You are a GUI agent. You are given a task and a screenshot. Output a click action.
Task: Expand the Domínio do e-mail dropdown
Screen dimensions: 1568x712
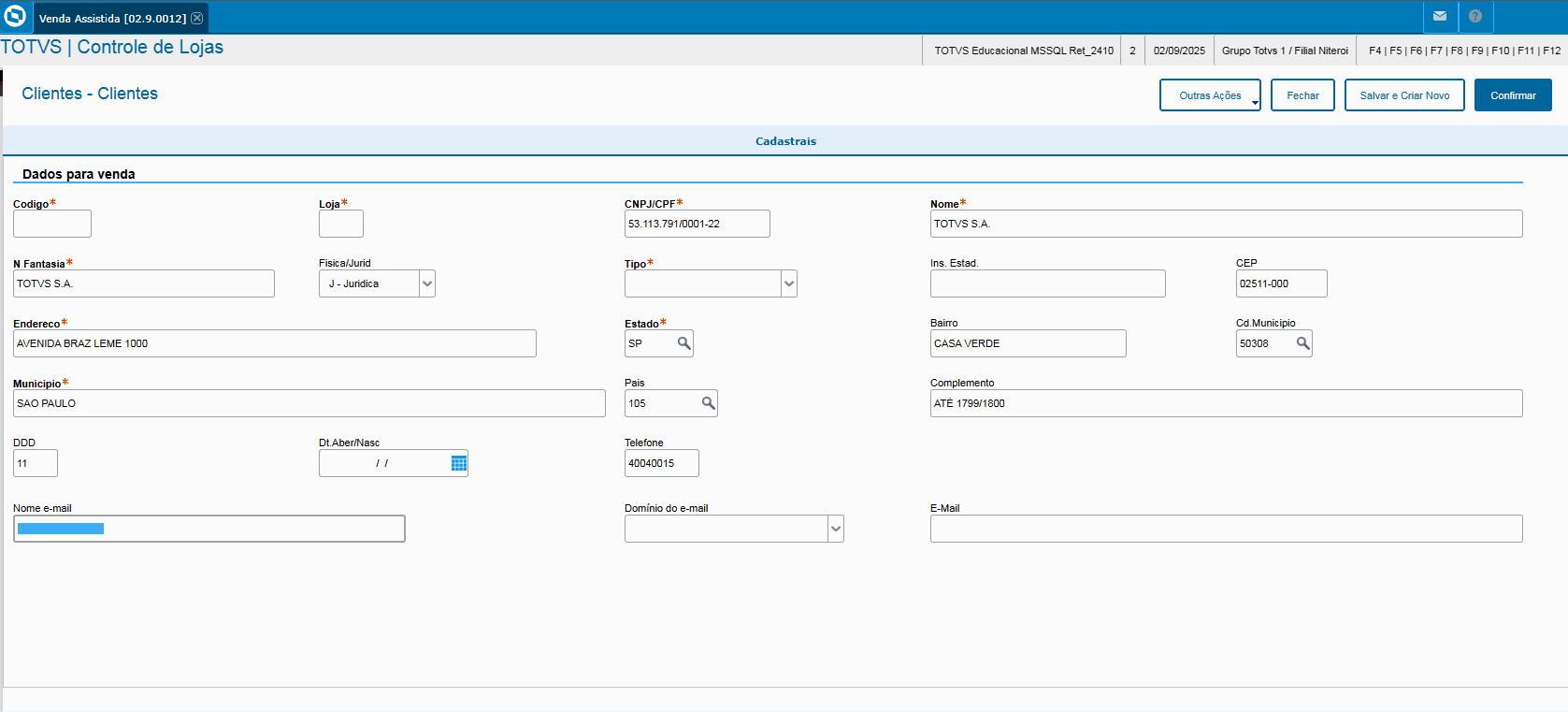pos(836,529)
